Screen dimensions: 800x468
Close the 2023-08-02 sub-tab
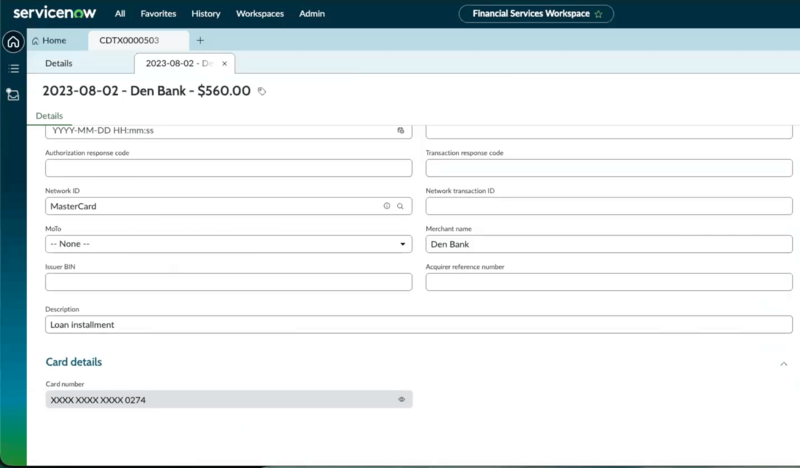224,64
